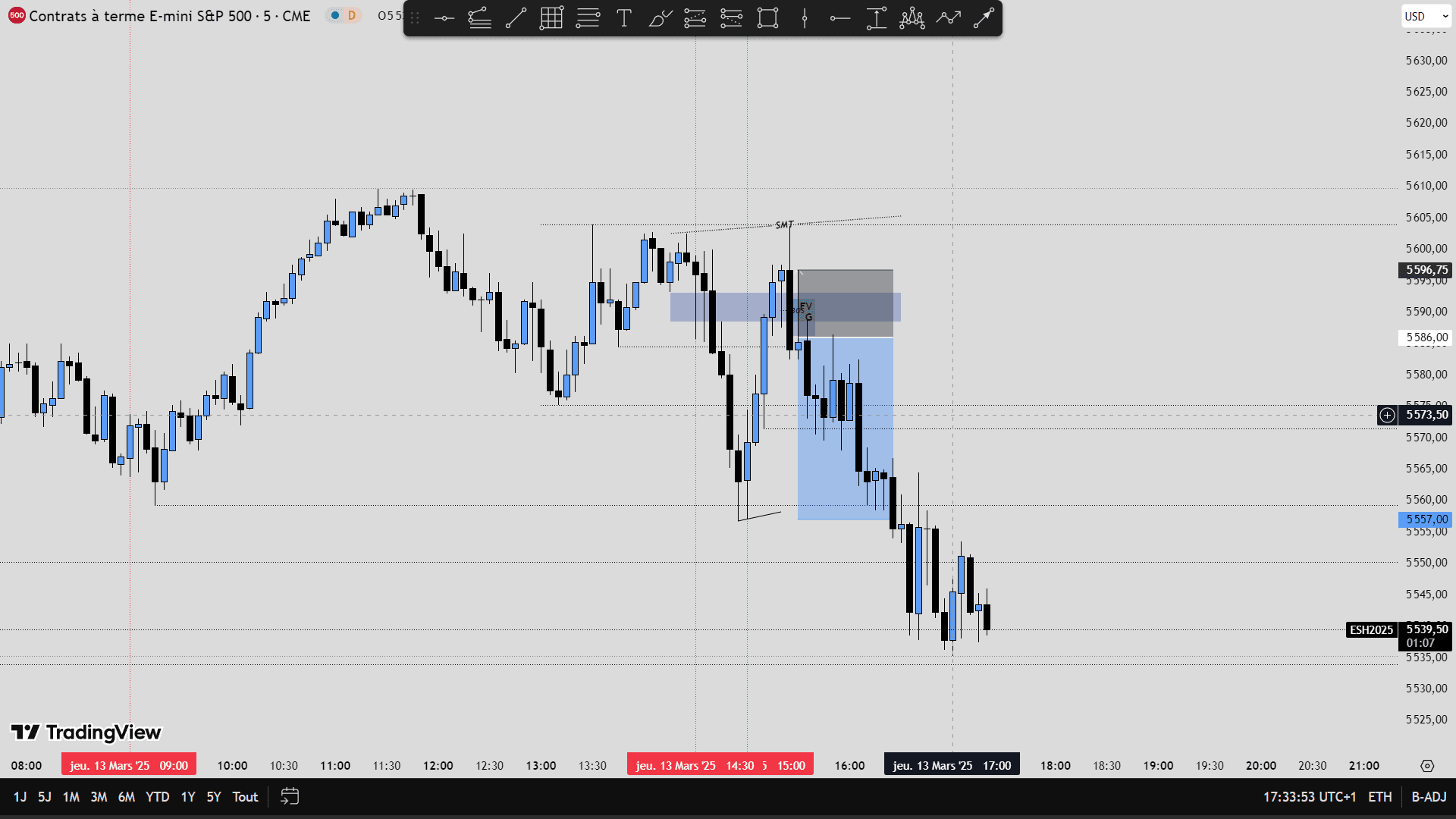Select the Fibonacci retracement tool
Viewport: 1456px width, 819px height.
(x=479, y=18)
